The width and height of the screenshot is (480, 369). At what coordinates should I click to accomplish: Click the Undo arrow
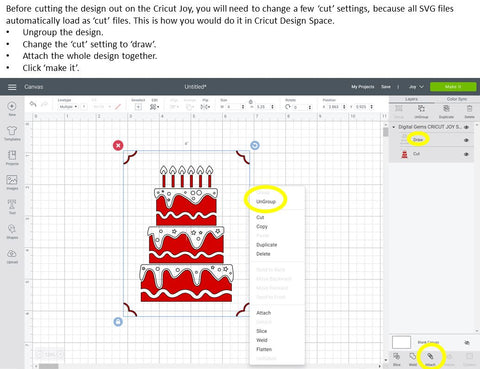[x=33, y=104]
